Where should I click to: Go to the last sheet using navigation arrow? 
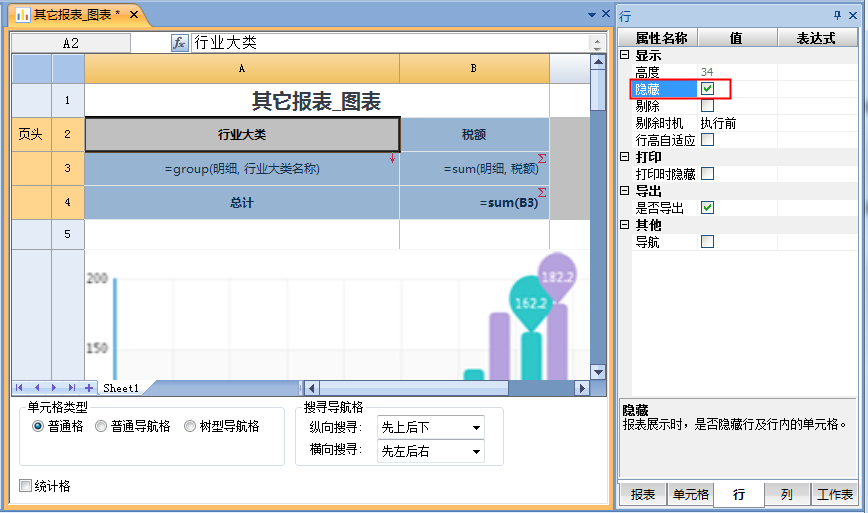(x=71, y=388)
